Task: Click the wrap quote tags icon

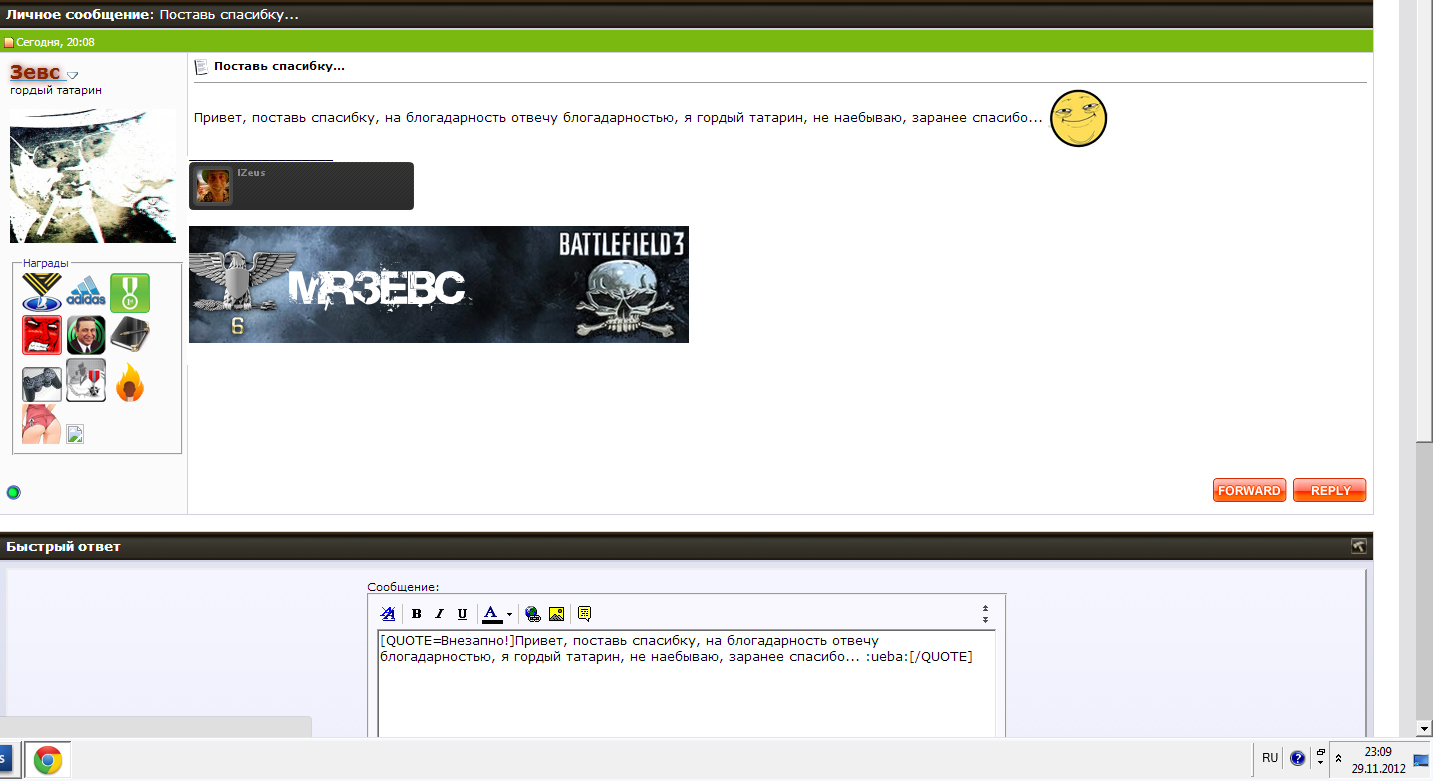Action: point(585,614)
